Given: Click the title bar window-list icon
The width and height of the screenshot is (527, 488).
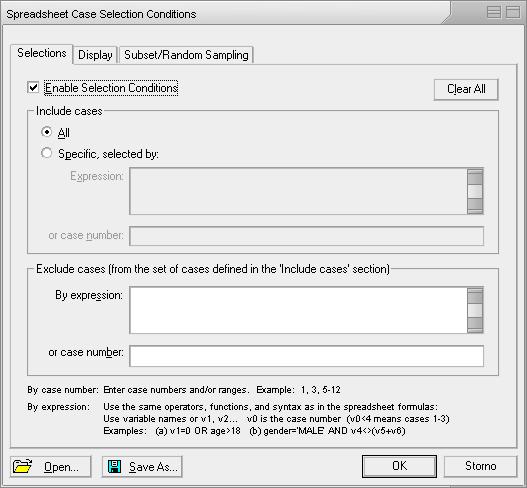Looking at the screenshot, I should click(494, 12).
